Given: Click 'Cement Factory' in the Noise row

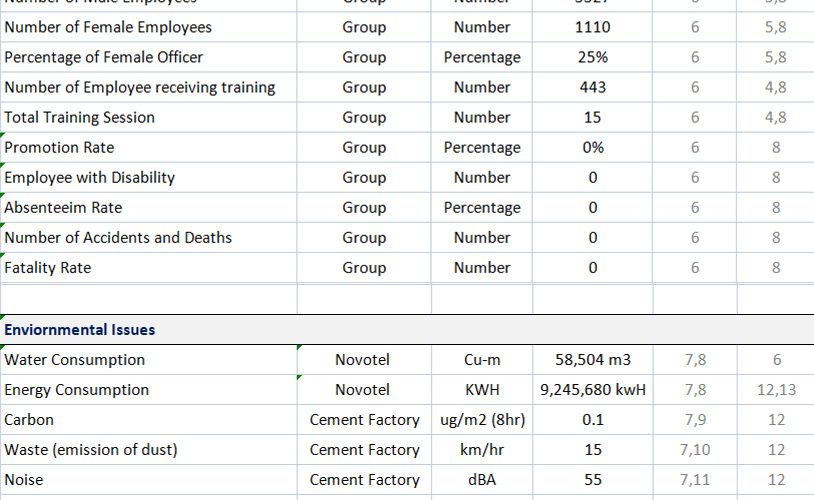Looking at the screenshot, I should click(x=364, y=480).
